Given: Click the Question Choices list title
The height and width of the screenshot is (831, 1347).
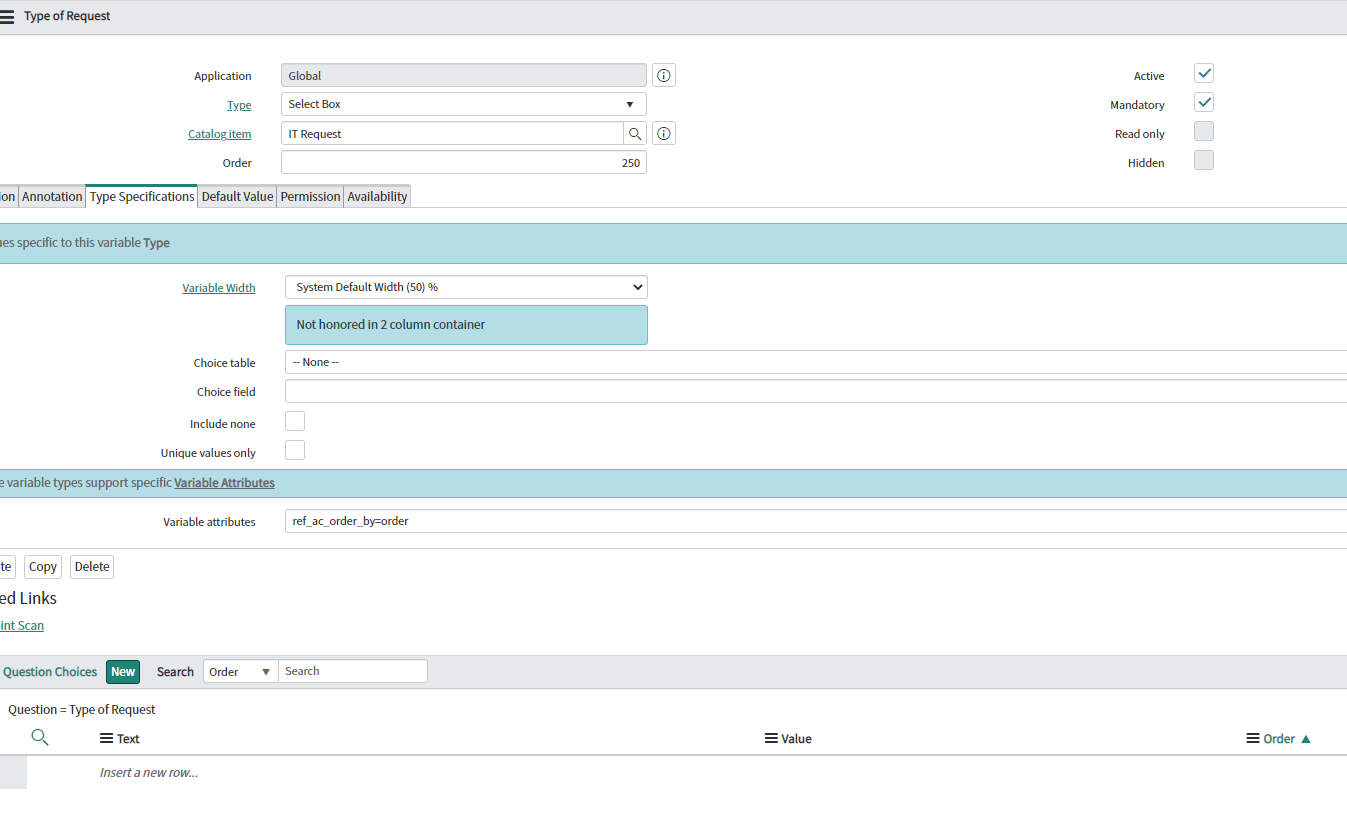Looking at the screenshot, I should click(50, 672).
